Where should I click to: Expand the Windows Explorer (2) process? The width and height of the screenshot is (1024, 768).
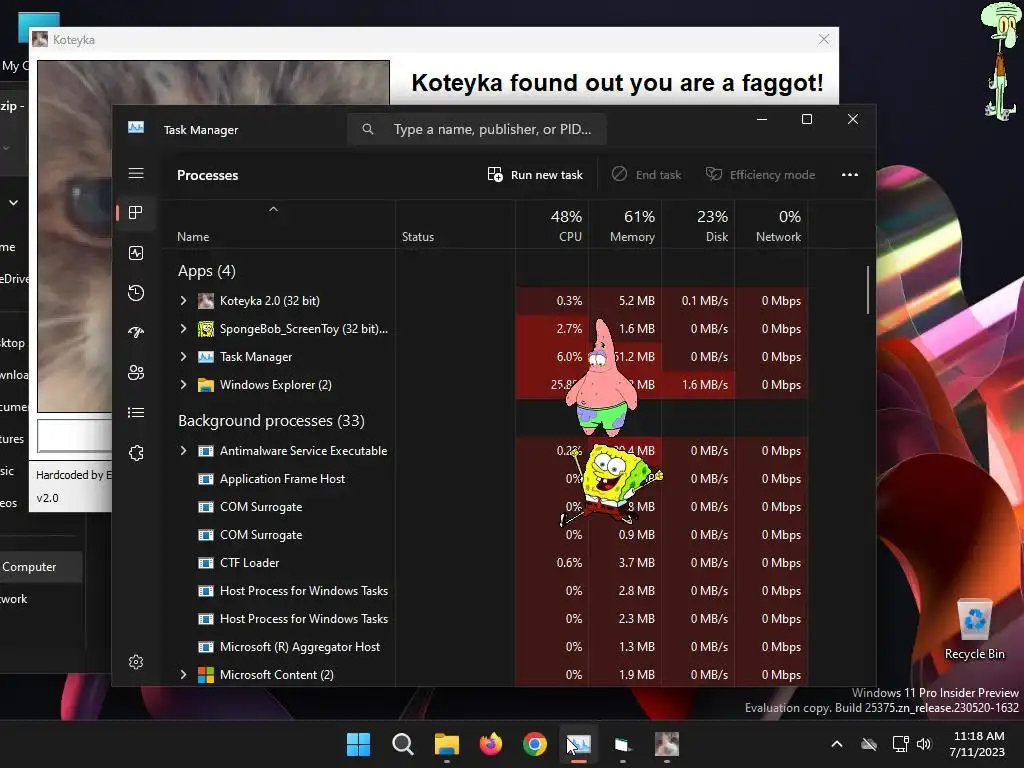click(184, 385)
